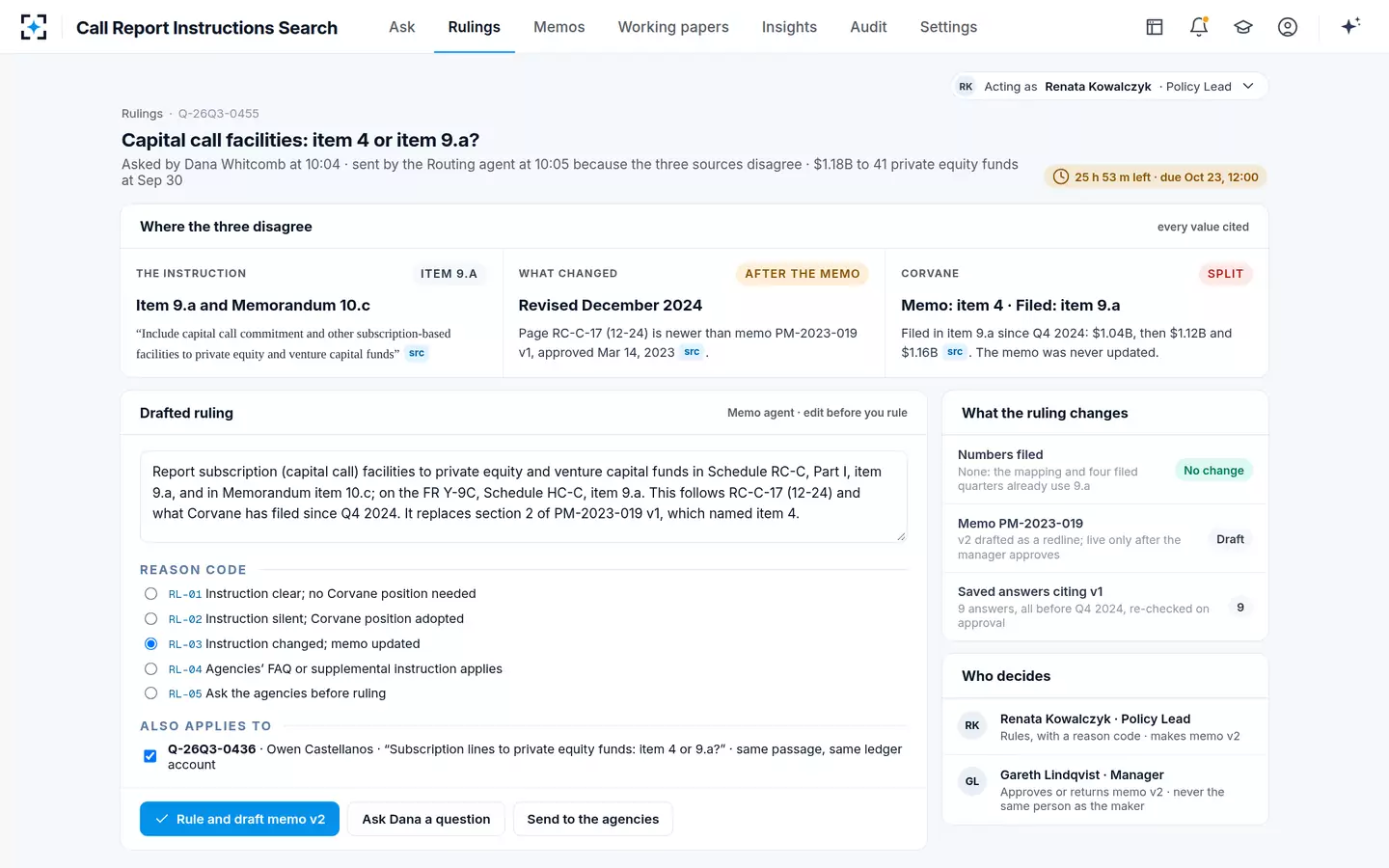This screenshot has width=1389, height=868.
Task: Click the 'AFTER THE MEMO' tag
Action: 803,274
